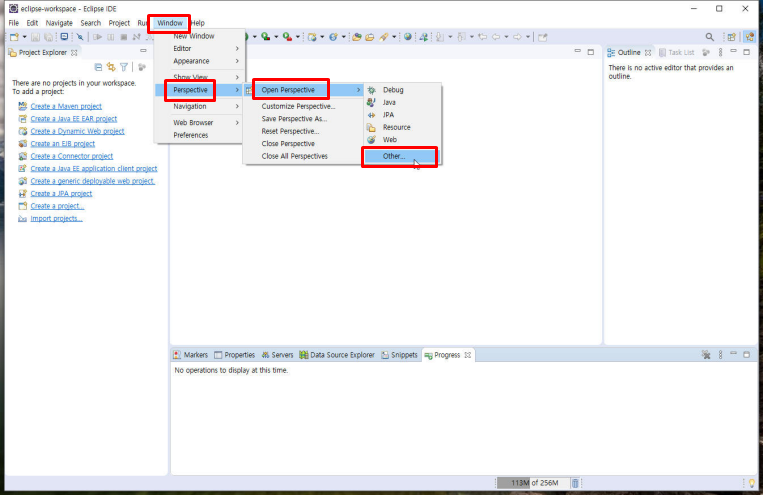Click the Save toolbar icon
This screenshot has height=495, width=763.
coord(36,37)
